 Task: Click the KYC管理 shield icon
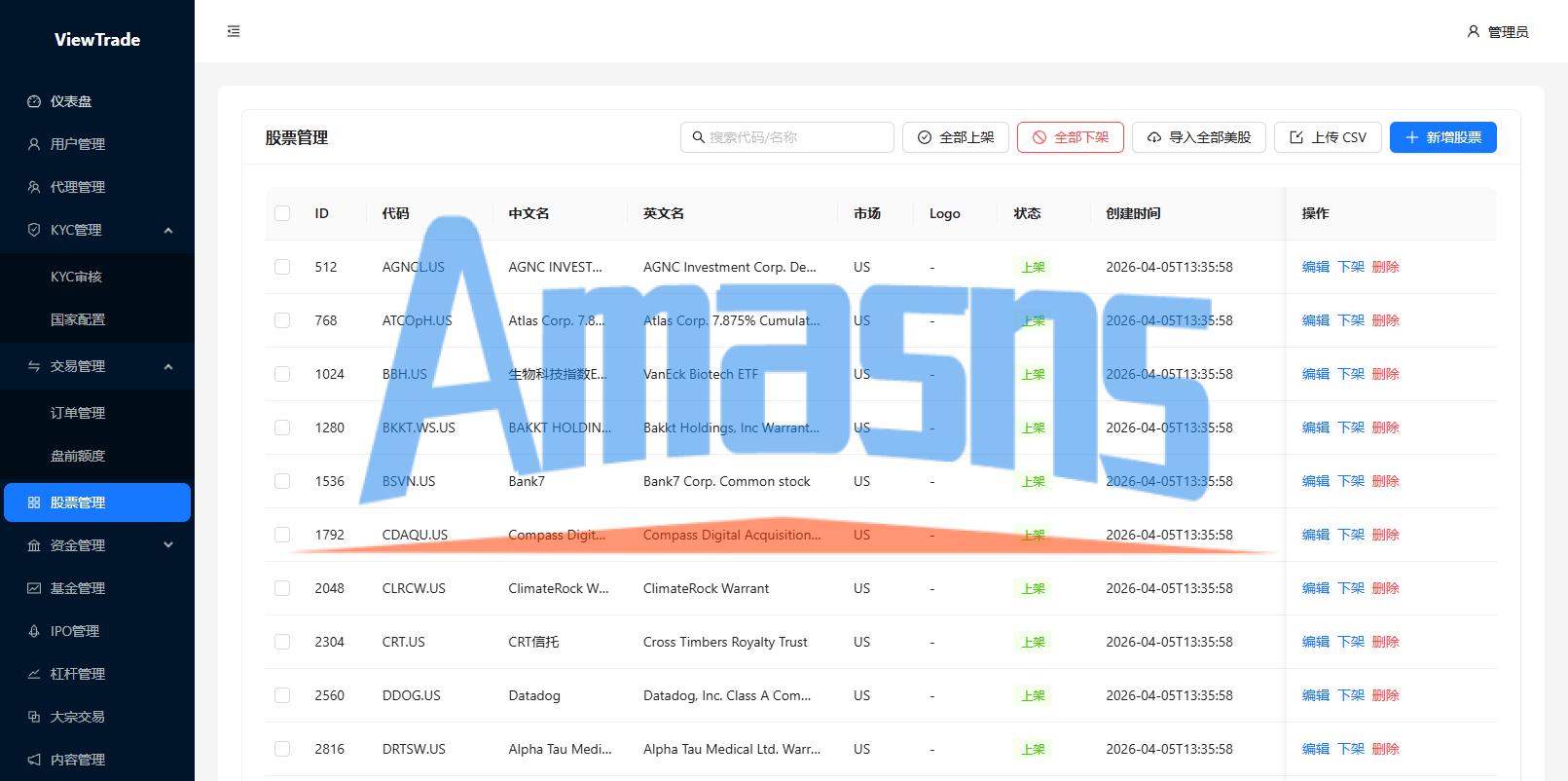pos(34,230)
